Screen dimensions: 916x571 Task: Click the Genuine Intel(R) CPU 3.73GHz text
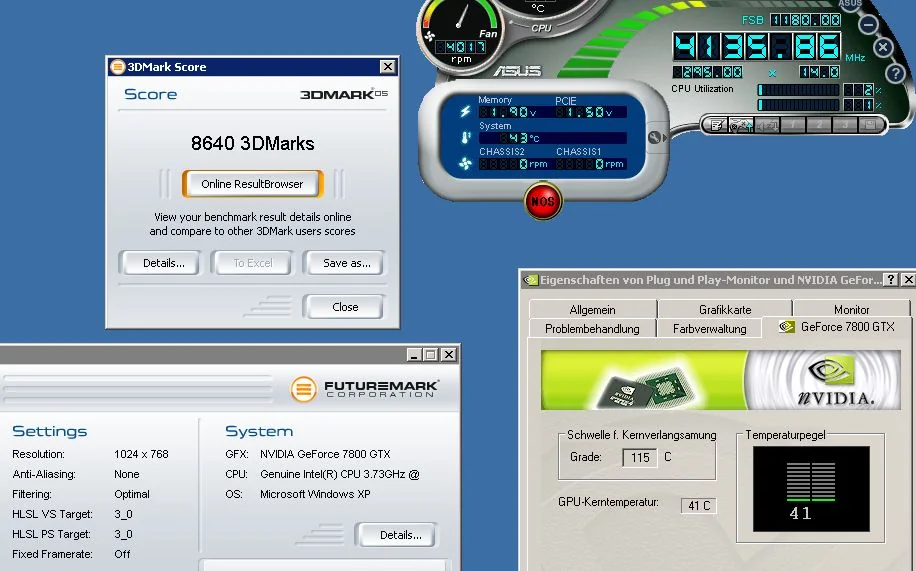click(339, 474)
